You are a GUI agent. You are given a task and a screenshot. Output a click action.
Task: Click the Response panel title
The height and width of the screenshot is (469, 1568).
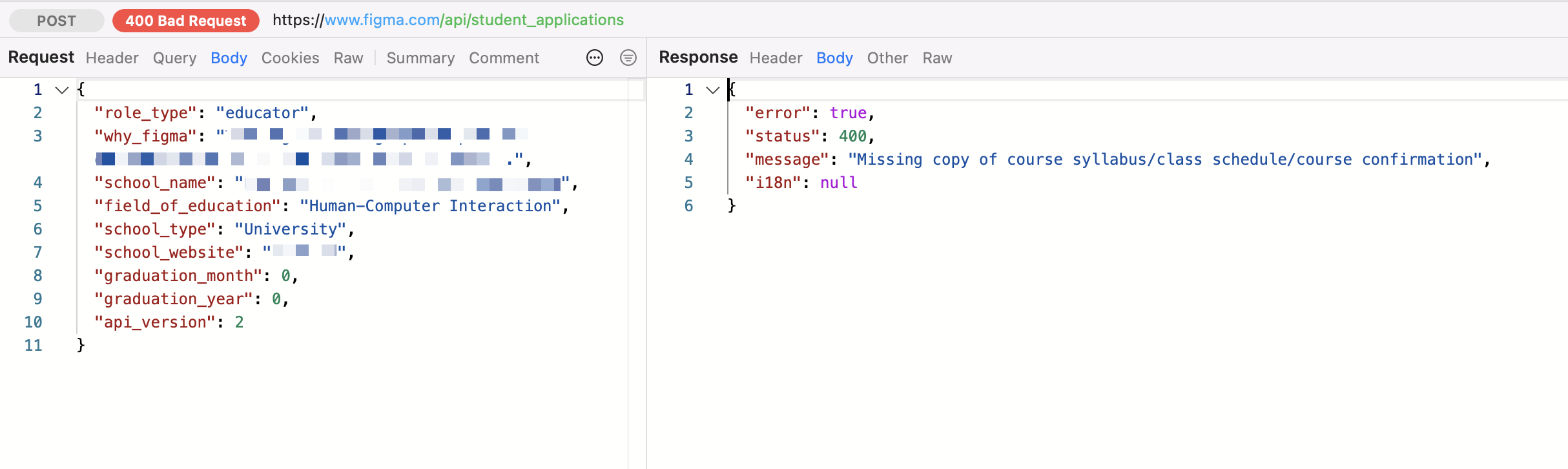point(698,57)
